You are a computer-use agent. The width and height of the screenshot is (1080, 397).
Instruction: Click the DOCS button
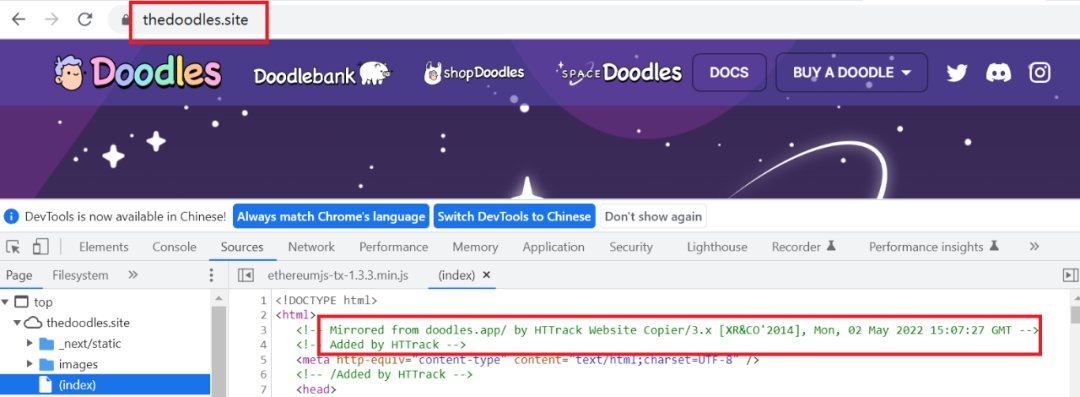click(729, 72)
